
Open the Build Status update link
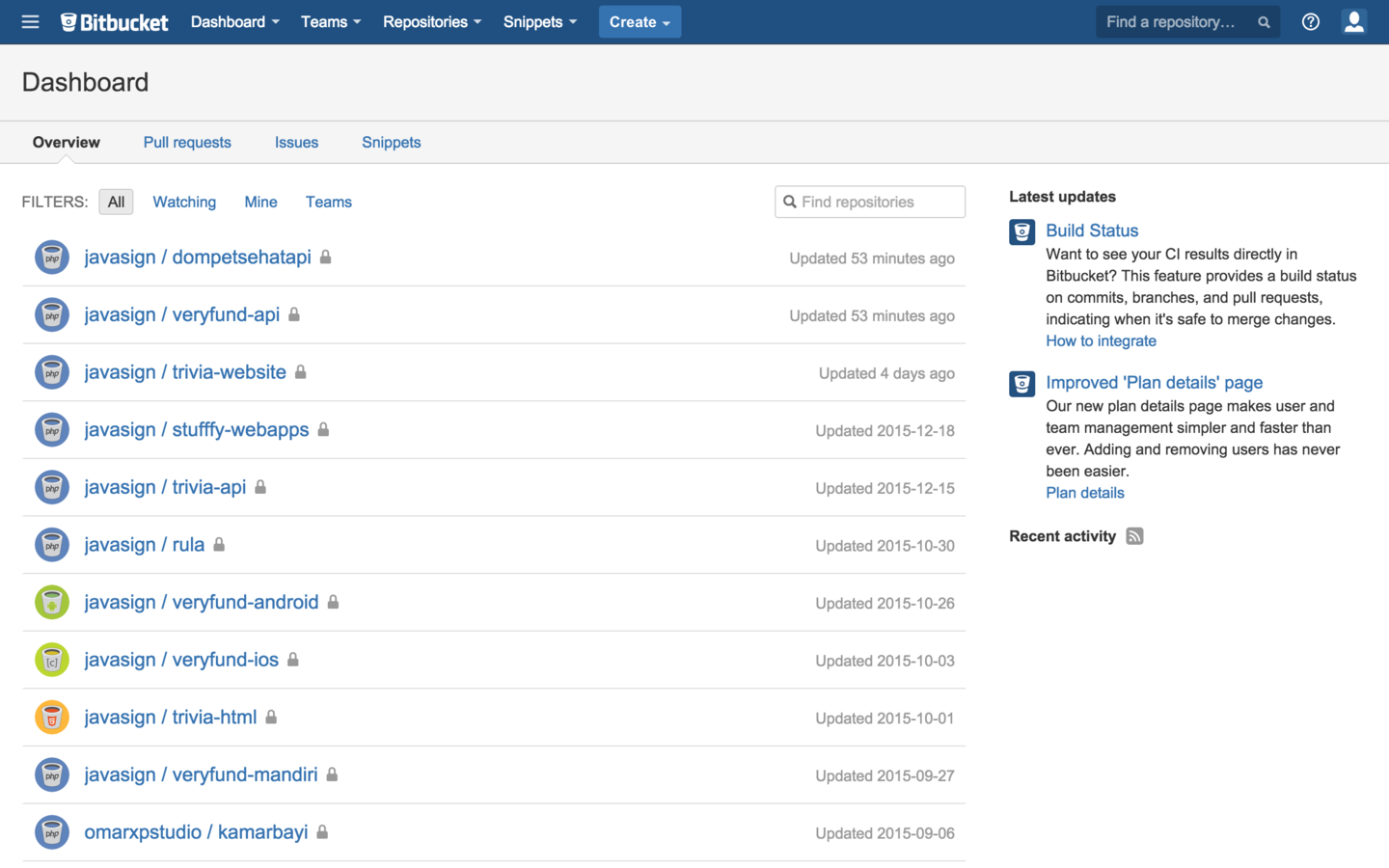coord(1092,231)
